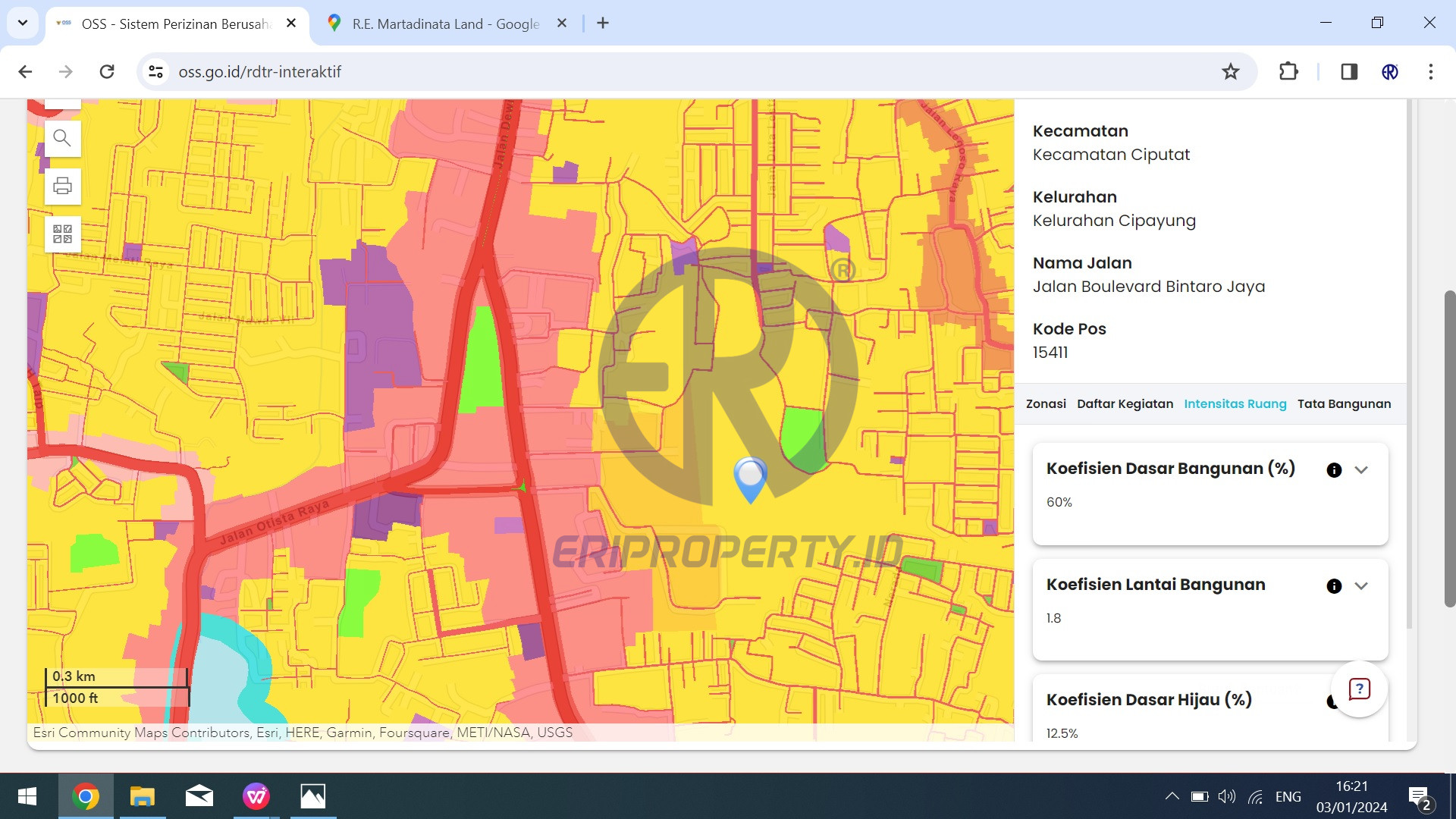The height and width of the screenshot is (819, 1456).
Task: Select the Tata Bangunan tab
Action: [1344, 404]
